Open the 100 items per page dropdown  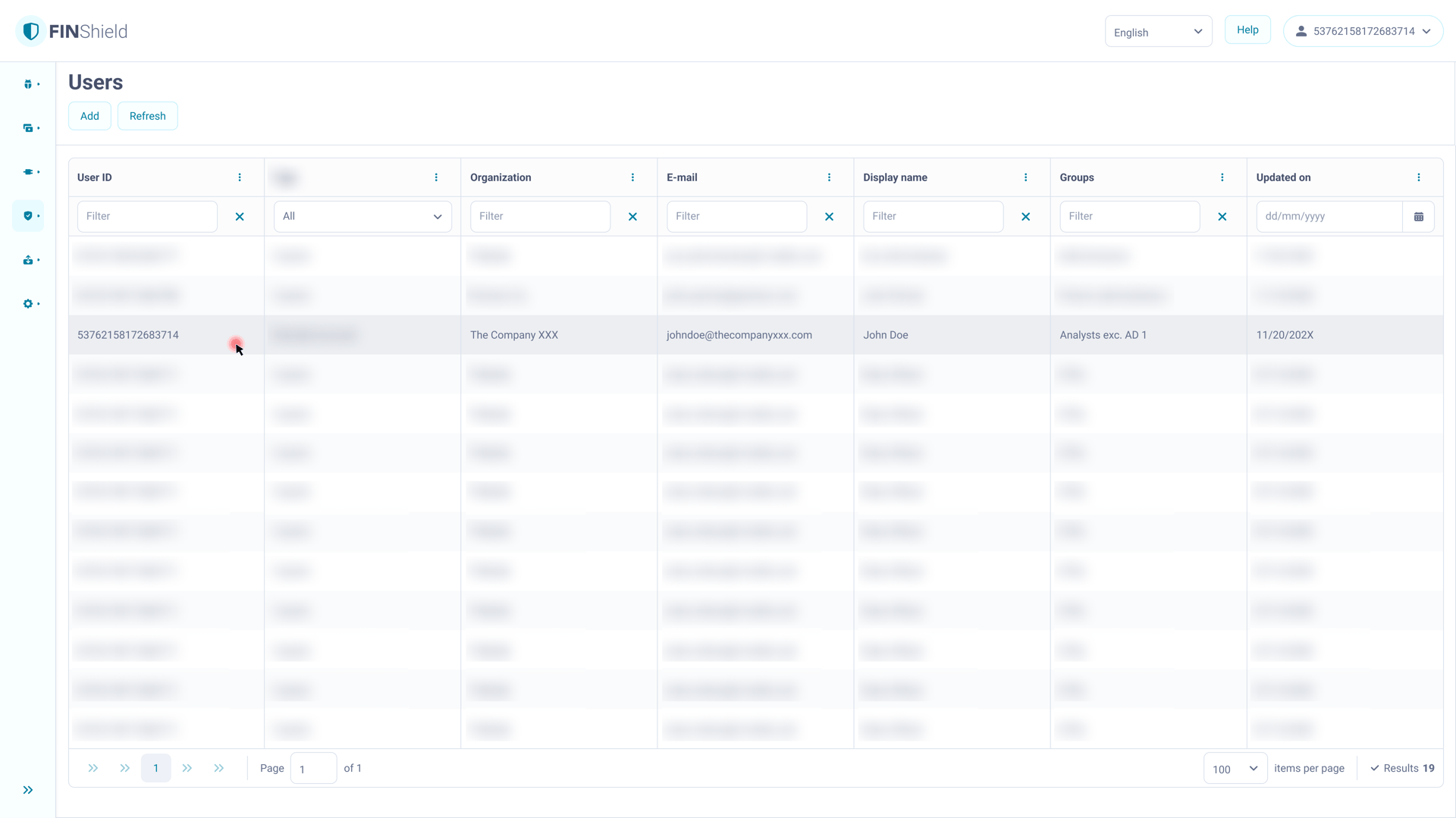coord(1235,769)
